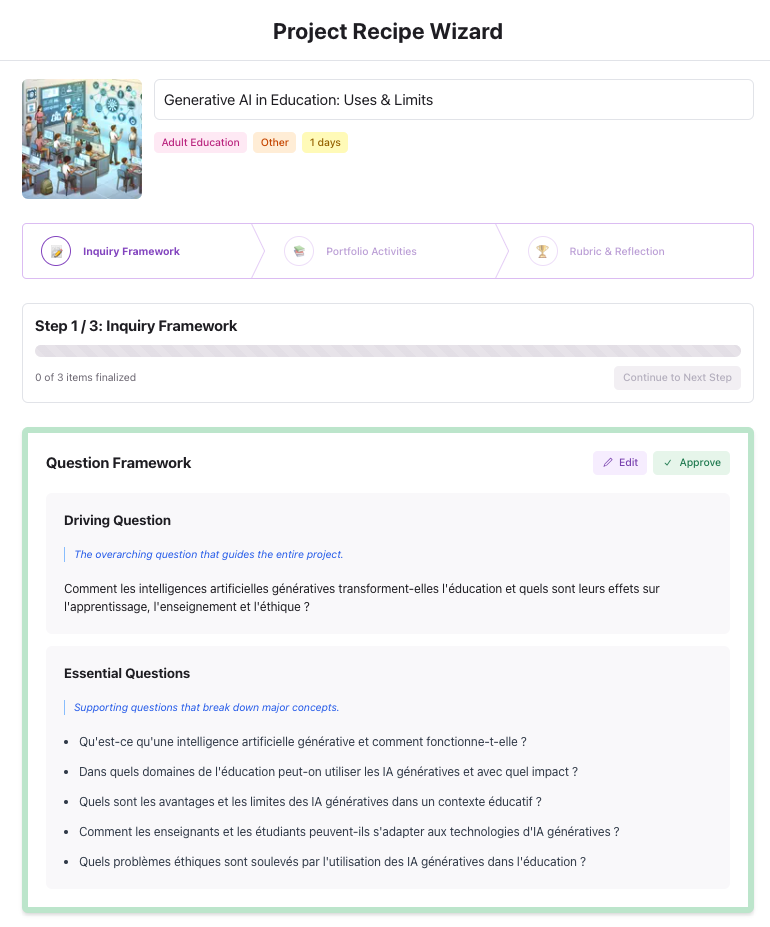Click the Essential Questions heading
The image size is (770, 927).
click(127, 673)
